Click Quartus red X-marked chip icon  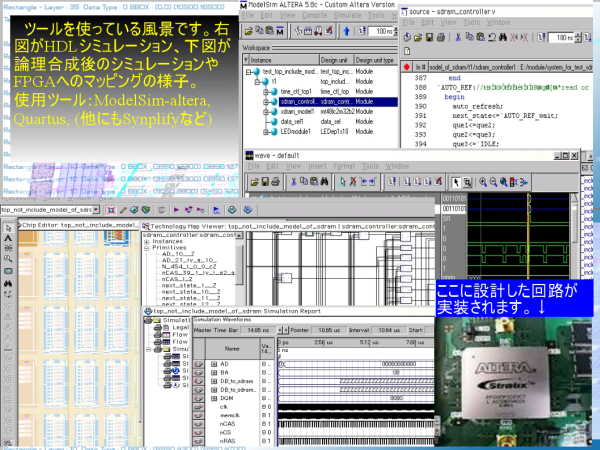pos(111,210)
